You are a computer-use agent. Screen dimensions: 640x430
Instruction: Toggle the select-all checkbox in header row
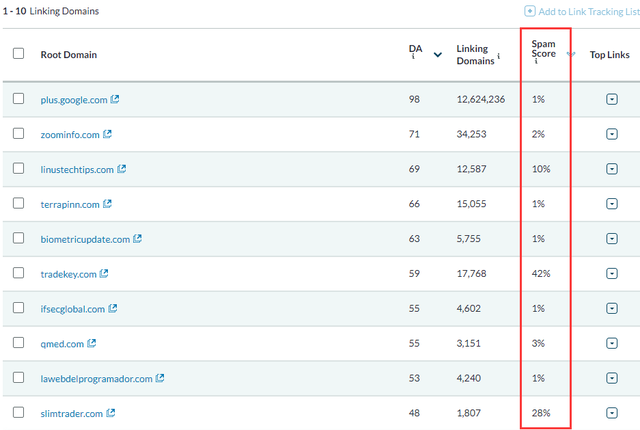pyautogui.click(x=18, y=53)
